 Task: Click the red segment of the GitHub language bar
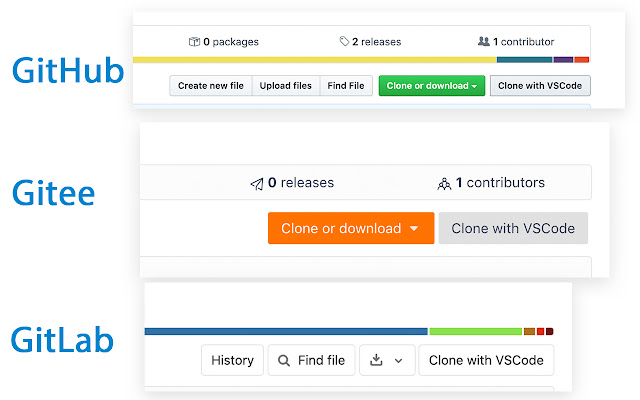click(x=582, y=60)
